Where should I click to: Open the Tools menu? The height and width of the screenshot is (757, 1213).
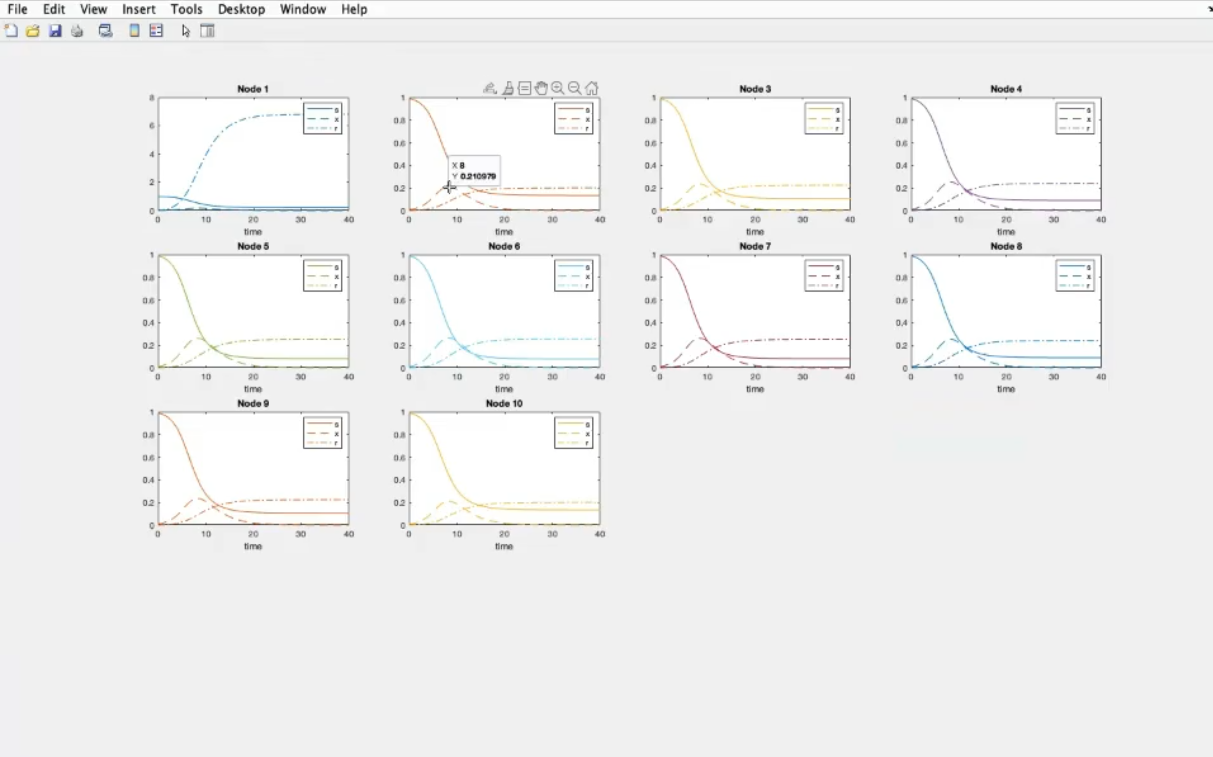coord(186,9)
